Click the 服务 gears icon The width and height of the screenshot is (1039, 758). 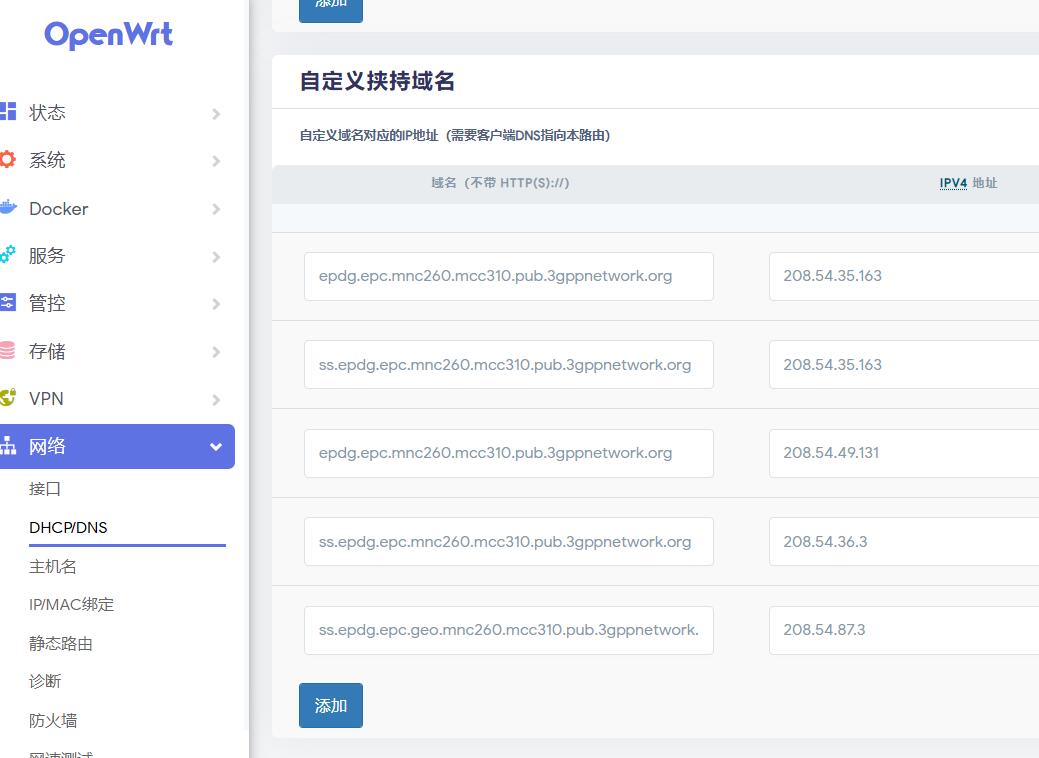(x=8, y=255)
